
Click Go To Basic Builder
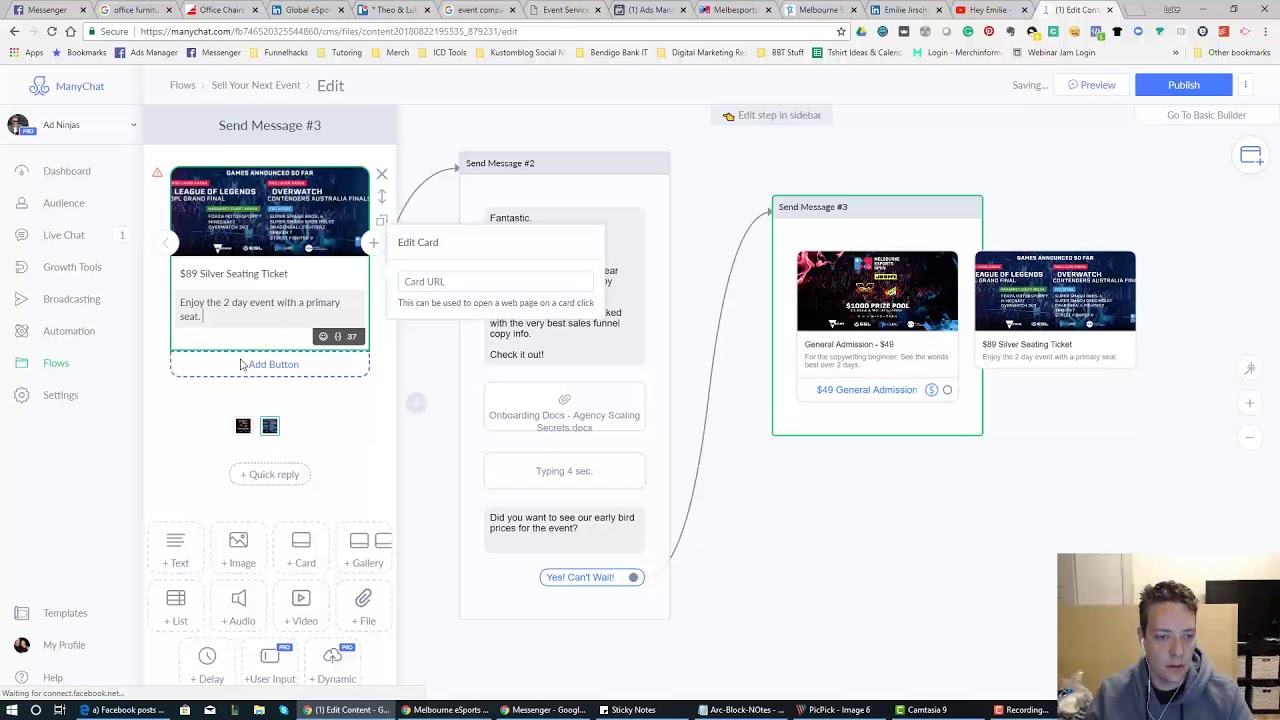coord(1206,115)
